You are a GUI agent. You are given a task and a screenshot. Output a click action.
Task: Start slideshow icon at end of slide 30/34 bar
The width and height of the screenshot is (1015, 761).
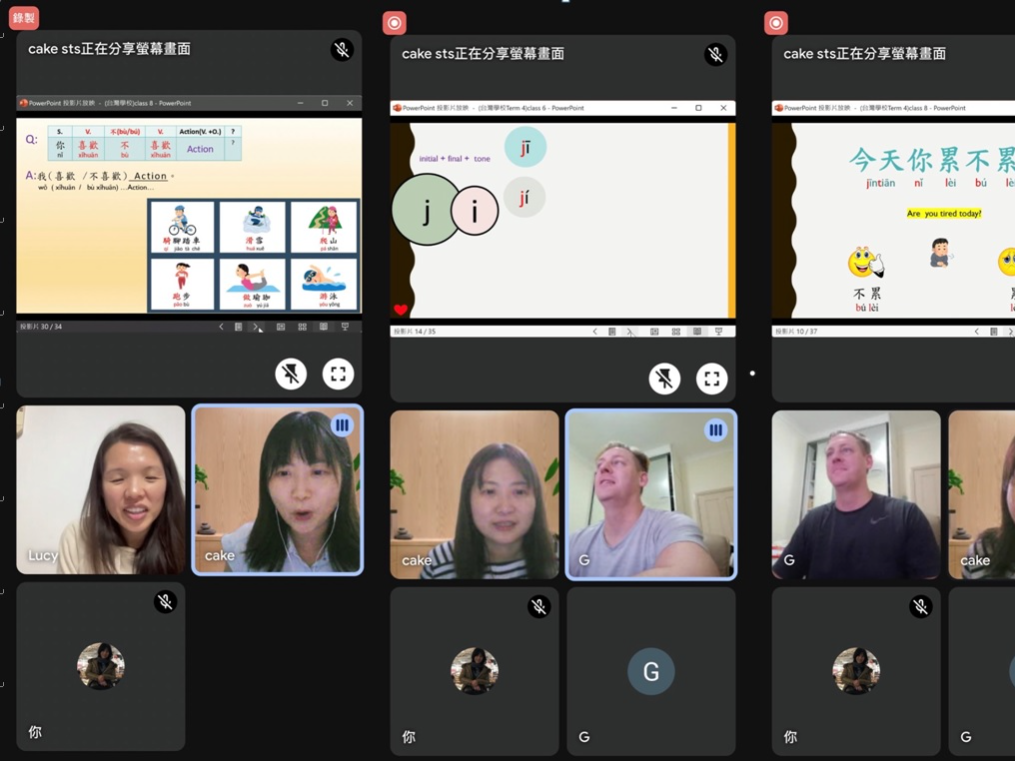pos(345,327)
